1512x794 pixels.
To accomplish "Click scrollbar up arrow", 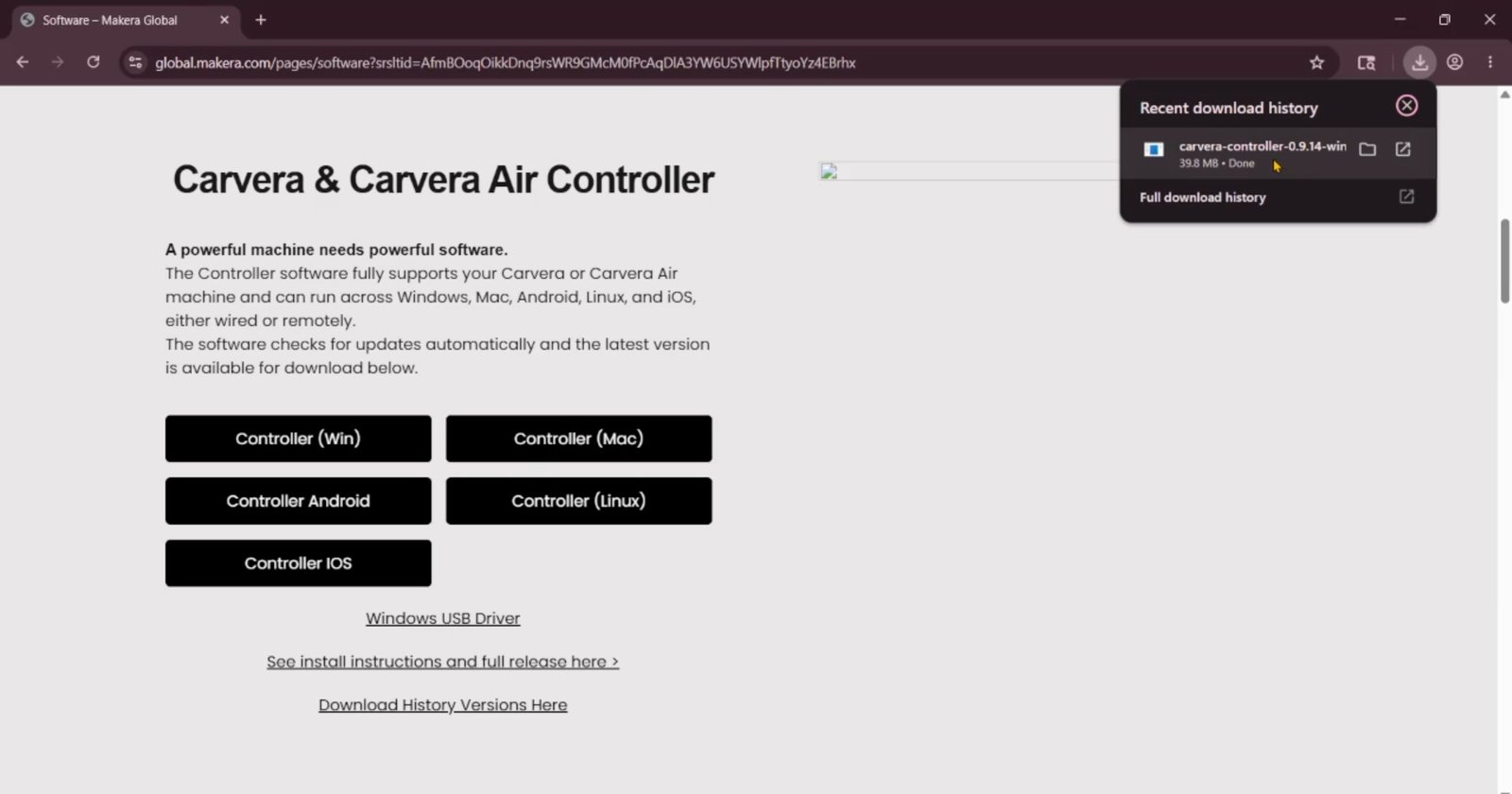I will [1504, 95].
